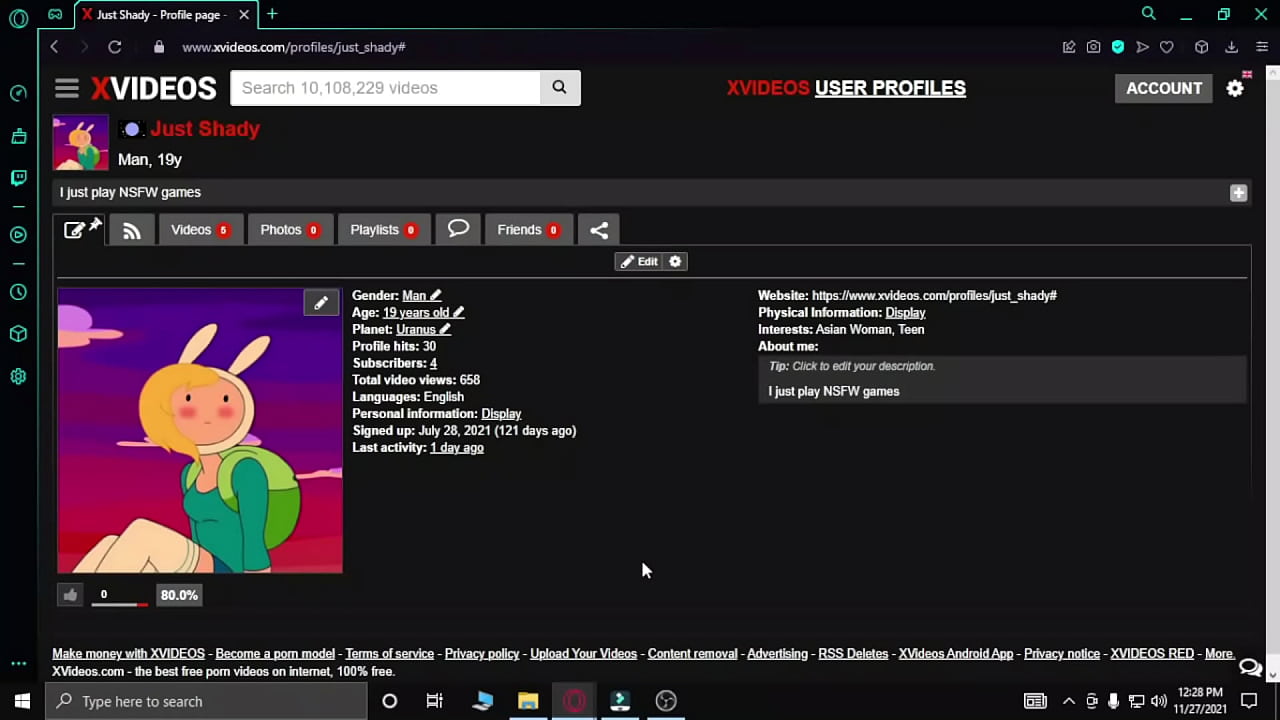Toggle Personal information Display link
Viewport: 1280px width, 720px height.
pos(501,414)
